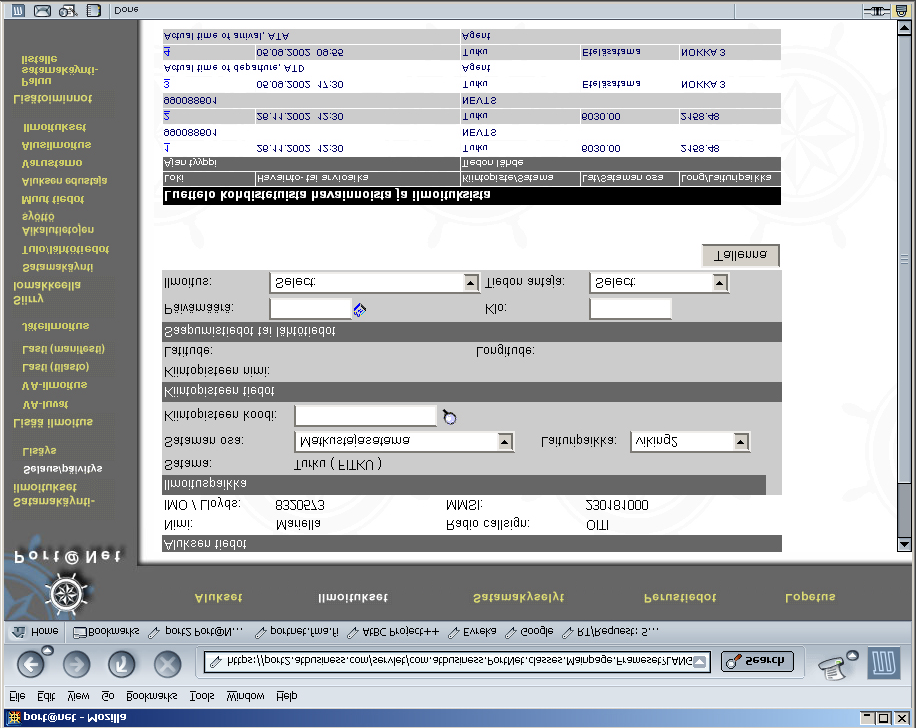Focus the Päivämäärä date input field
Screen dimensions: 916x728
(310, 308)
